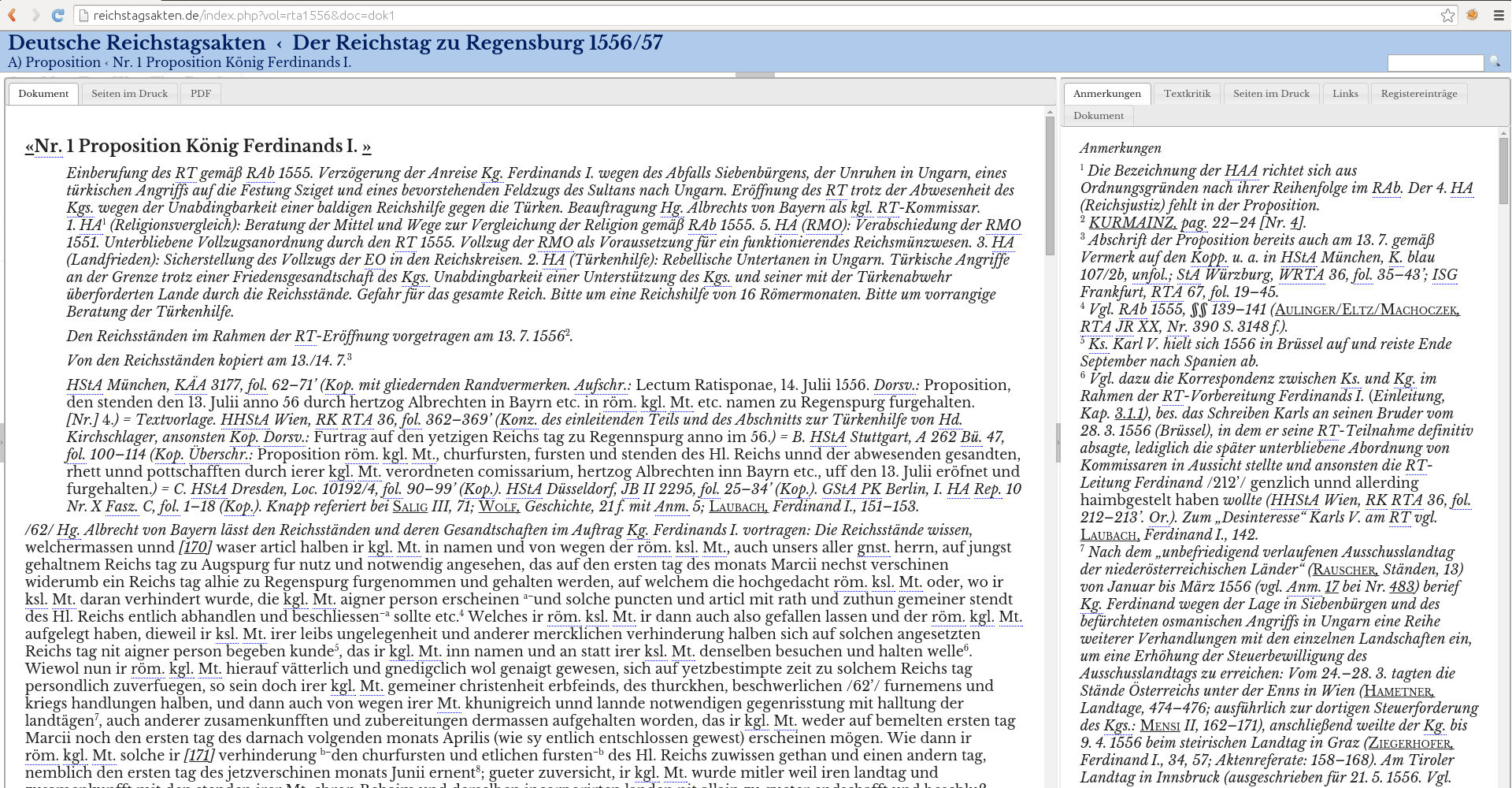This screenshot has width=1512, height=788.
Task: Select the Links tab in right panel
Action: [1345, 94]
